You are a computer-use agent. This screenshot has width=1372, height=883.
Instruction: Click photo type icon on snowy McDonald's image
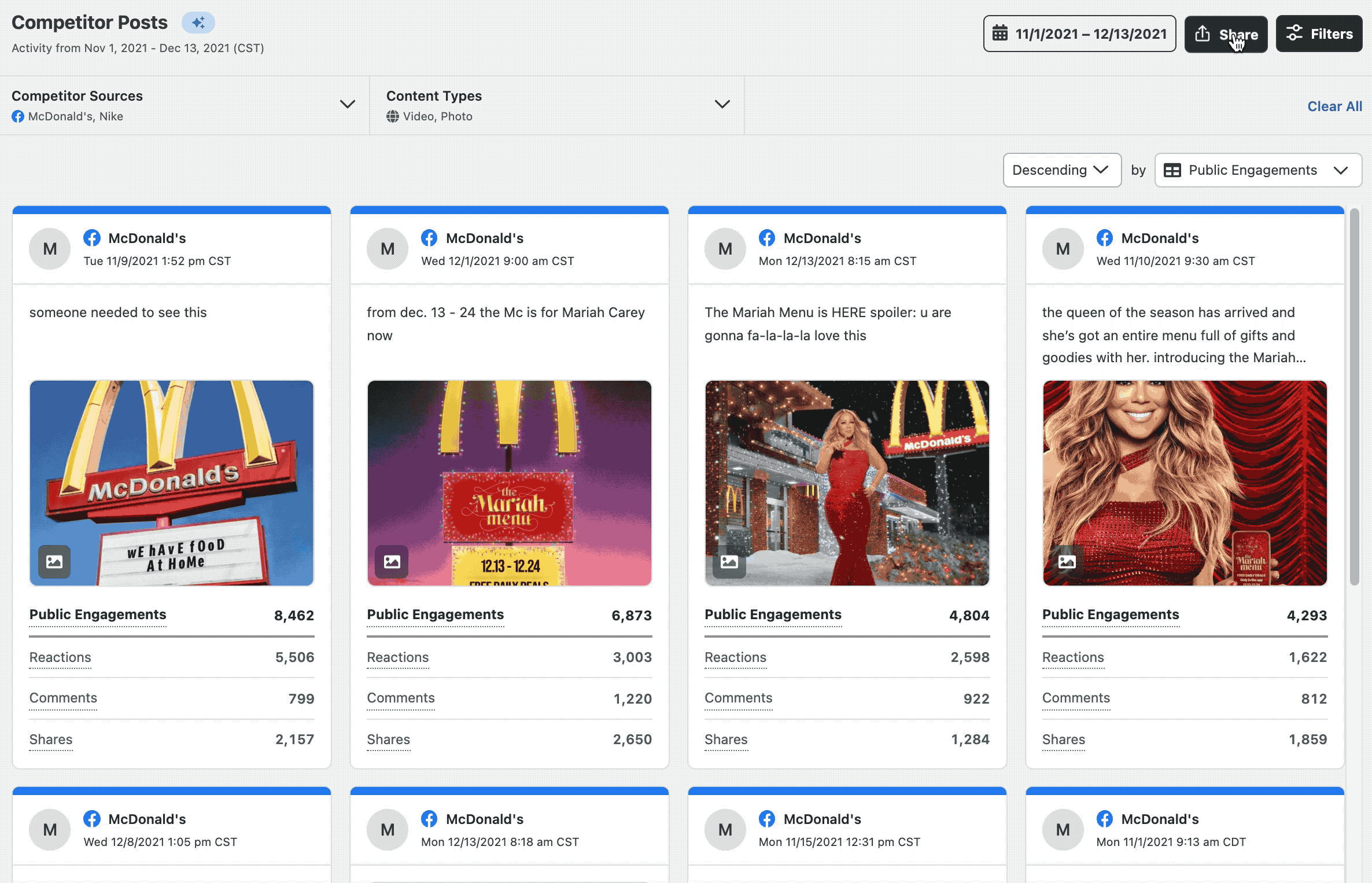click(729, 561)
